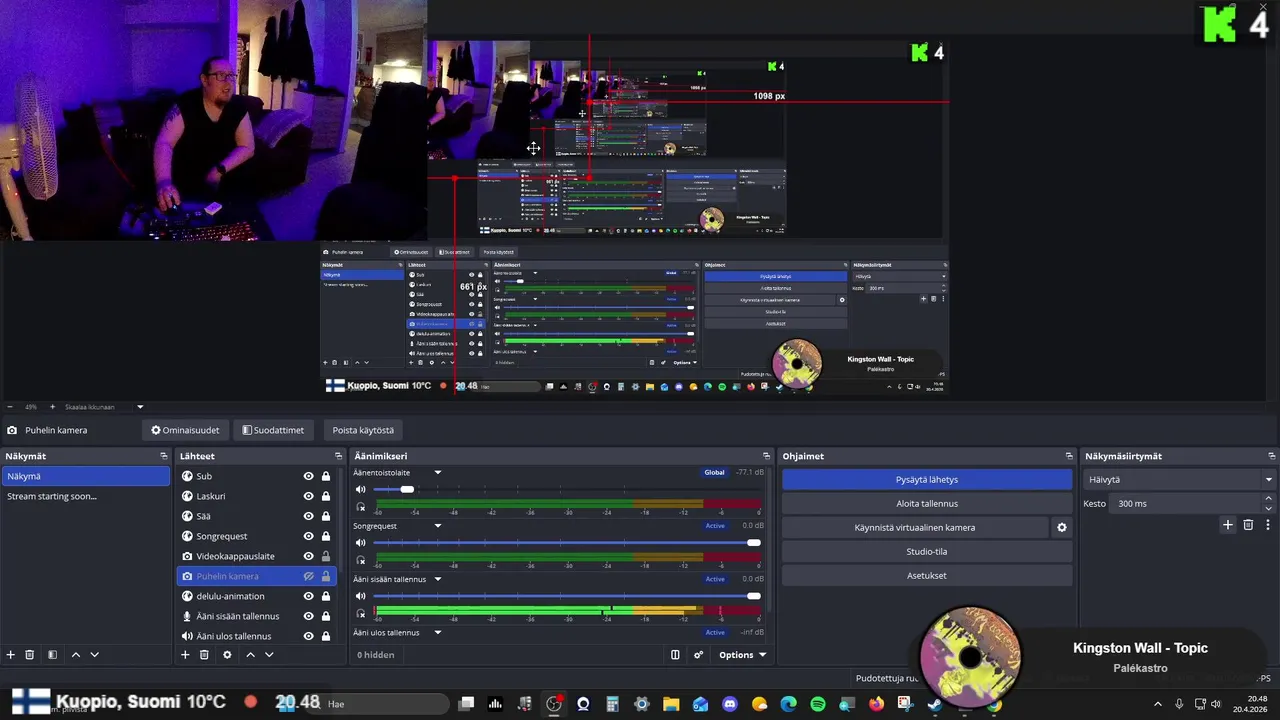Undock the Äänimikseri panel

tap(767, 456)
